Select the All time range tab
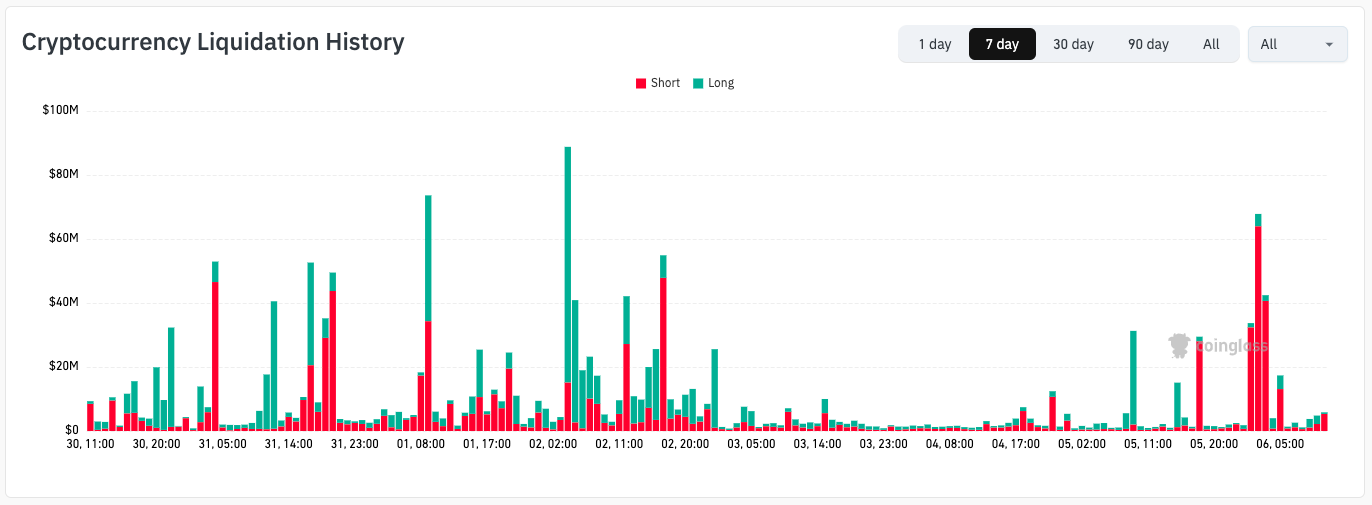Viewport: 1372px width, 505px height. click(1211, 44)
